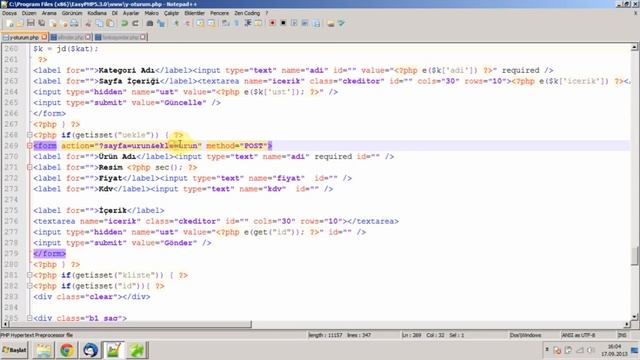The width and height of the screenshot is (640, 360).
Task: Click the Open file toolbar icon
Action: click(x=20, y=23)
